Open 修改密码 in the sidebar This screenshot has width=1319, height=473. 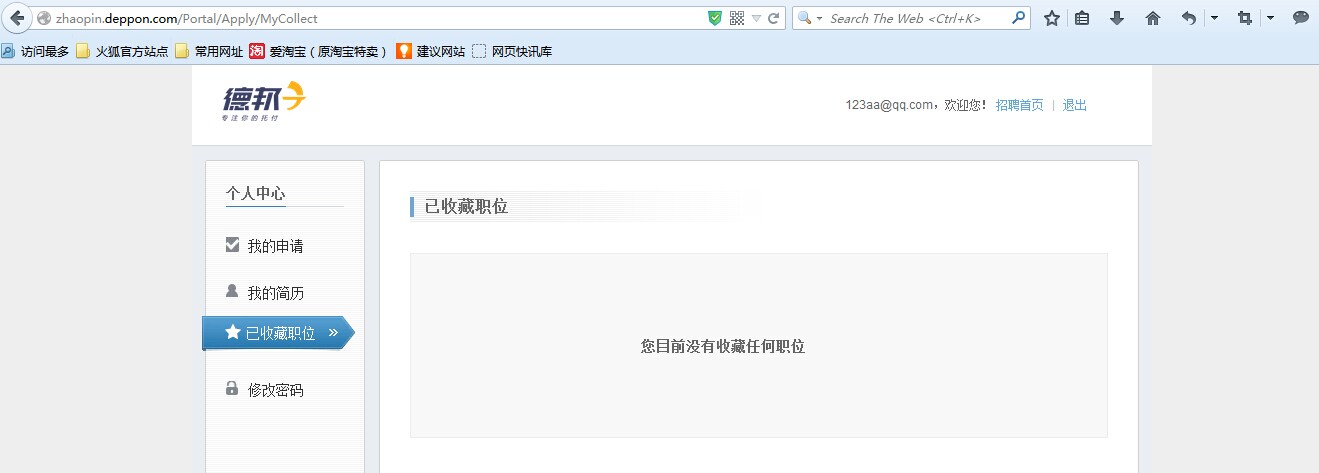click(275, 390)
